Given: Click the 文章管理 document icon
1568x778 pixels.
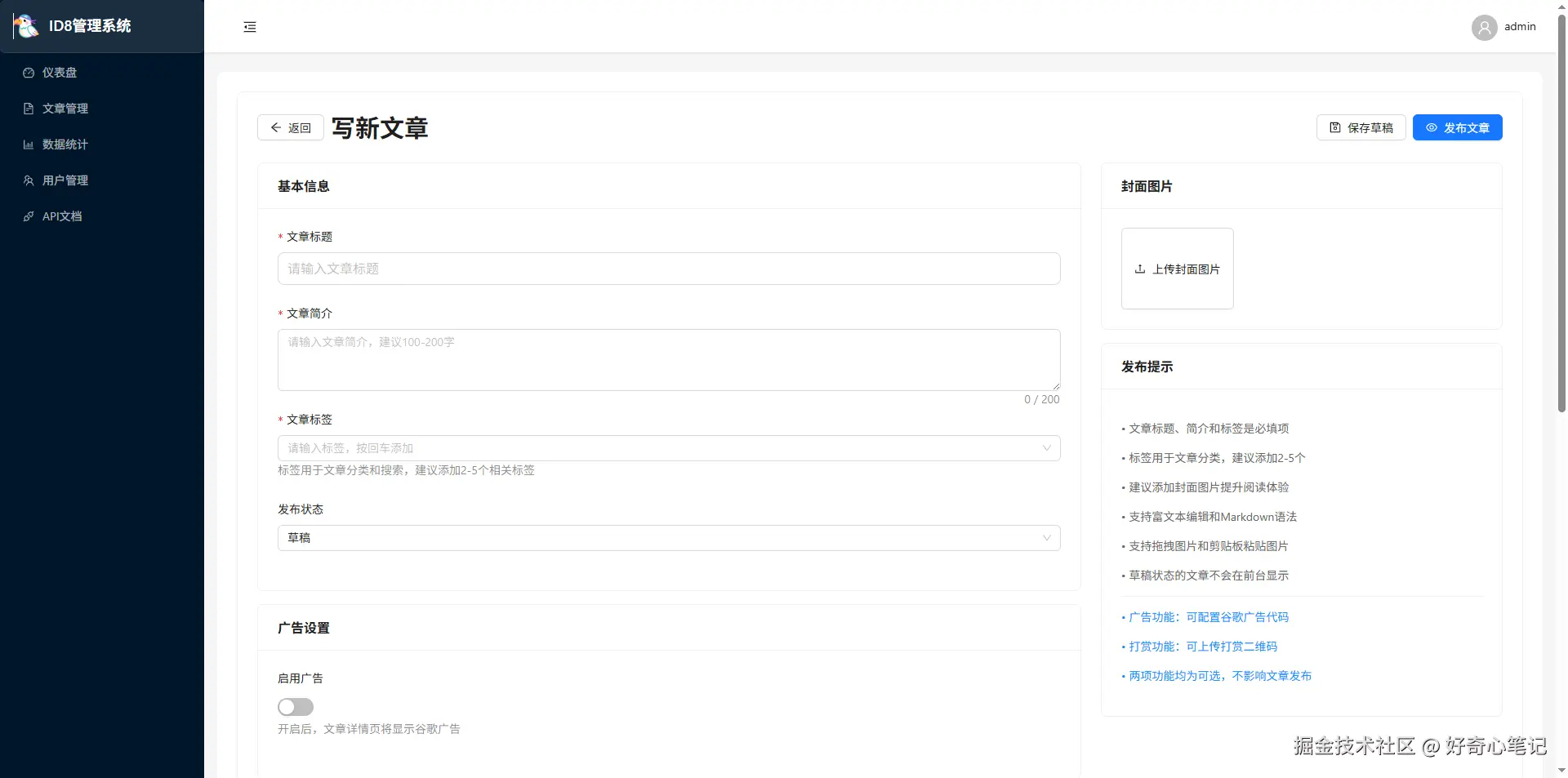Looking at the screenshot, I should (x=29, y=109).
